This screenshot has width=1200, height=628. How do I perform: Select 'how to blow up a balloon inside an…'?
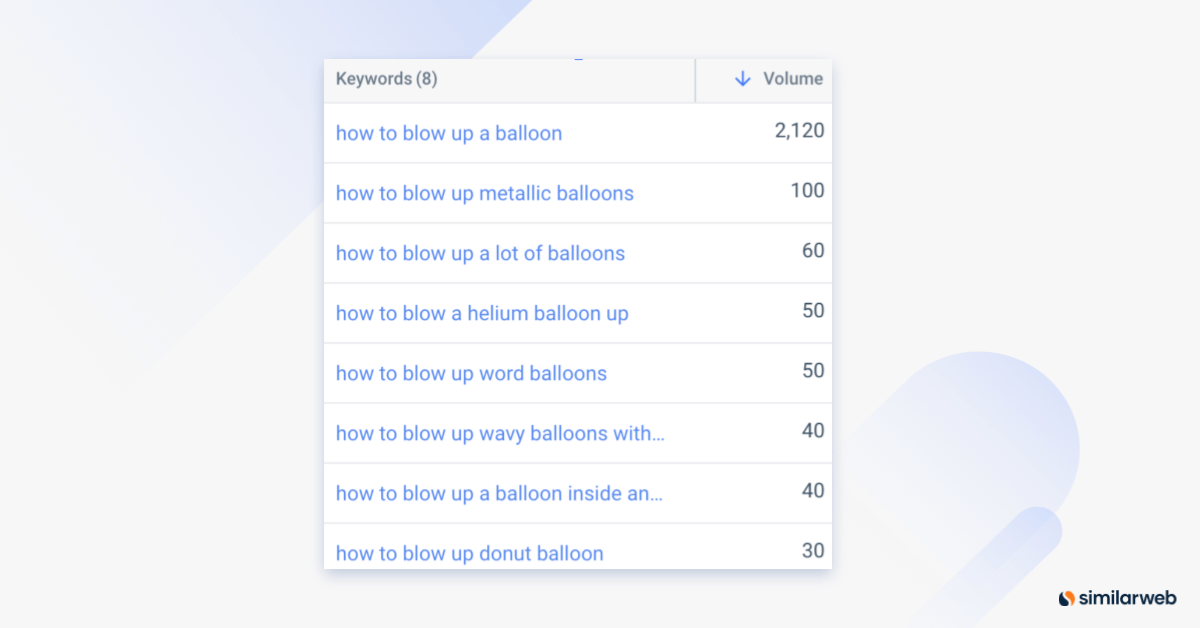499,493
